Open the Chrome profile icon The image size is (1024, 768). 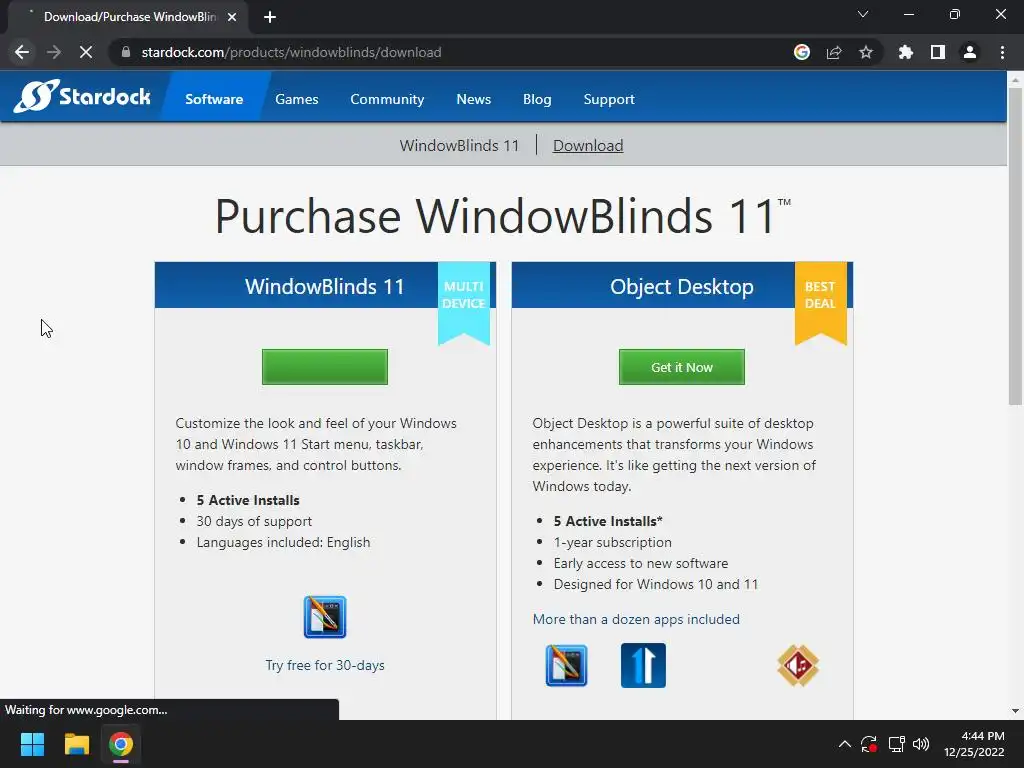pos(970,52)
